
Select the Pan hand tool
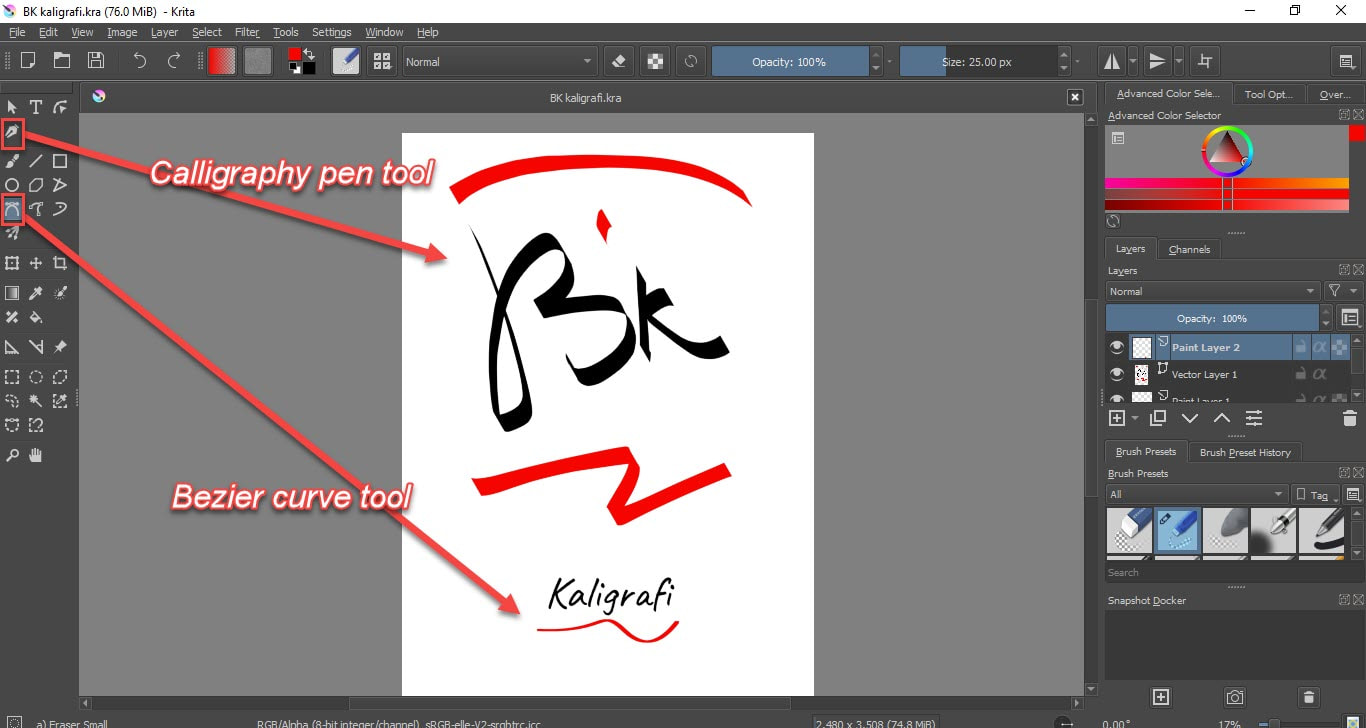pos(36,455)
